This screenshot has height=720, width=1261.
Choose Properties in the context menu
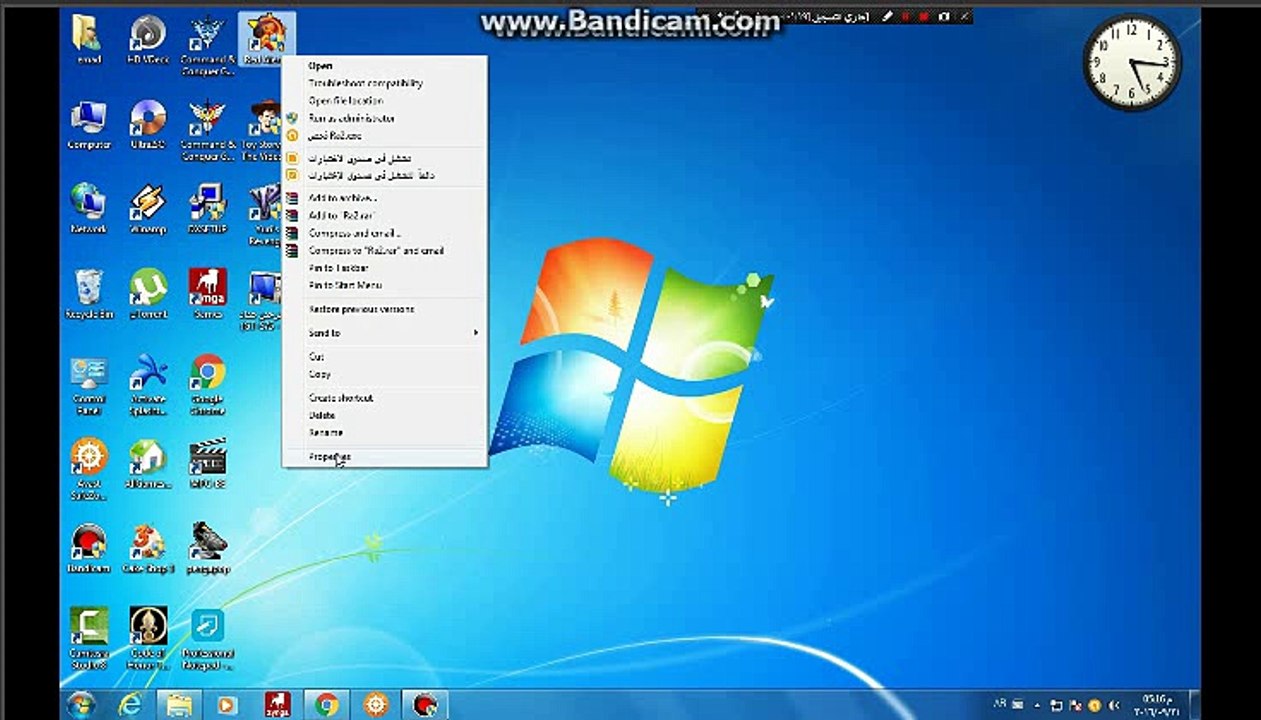(385, 456)
